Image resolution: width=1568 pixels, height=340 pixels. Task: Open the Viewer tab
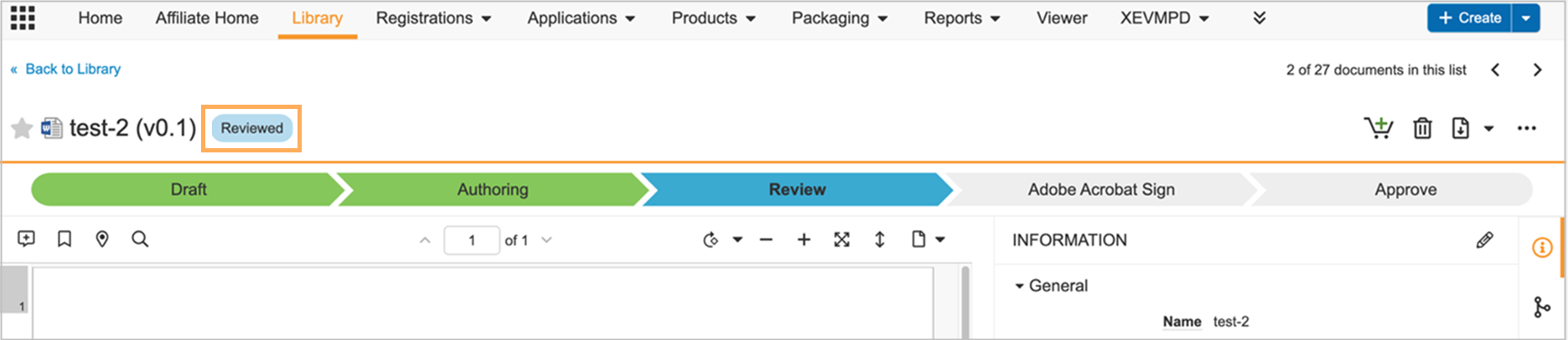pyautogui.click(x=1061, y=18)
